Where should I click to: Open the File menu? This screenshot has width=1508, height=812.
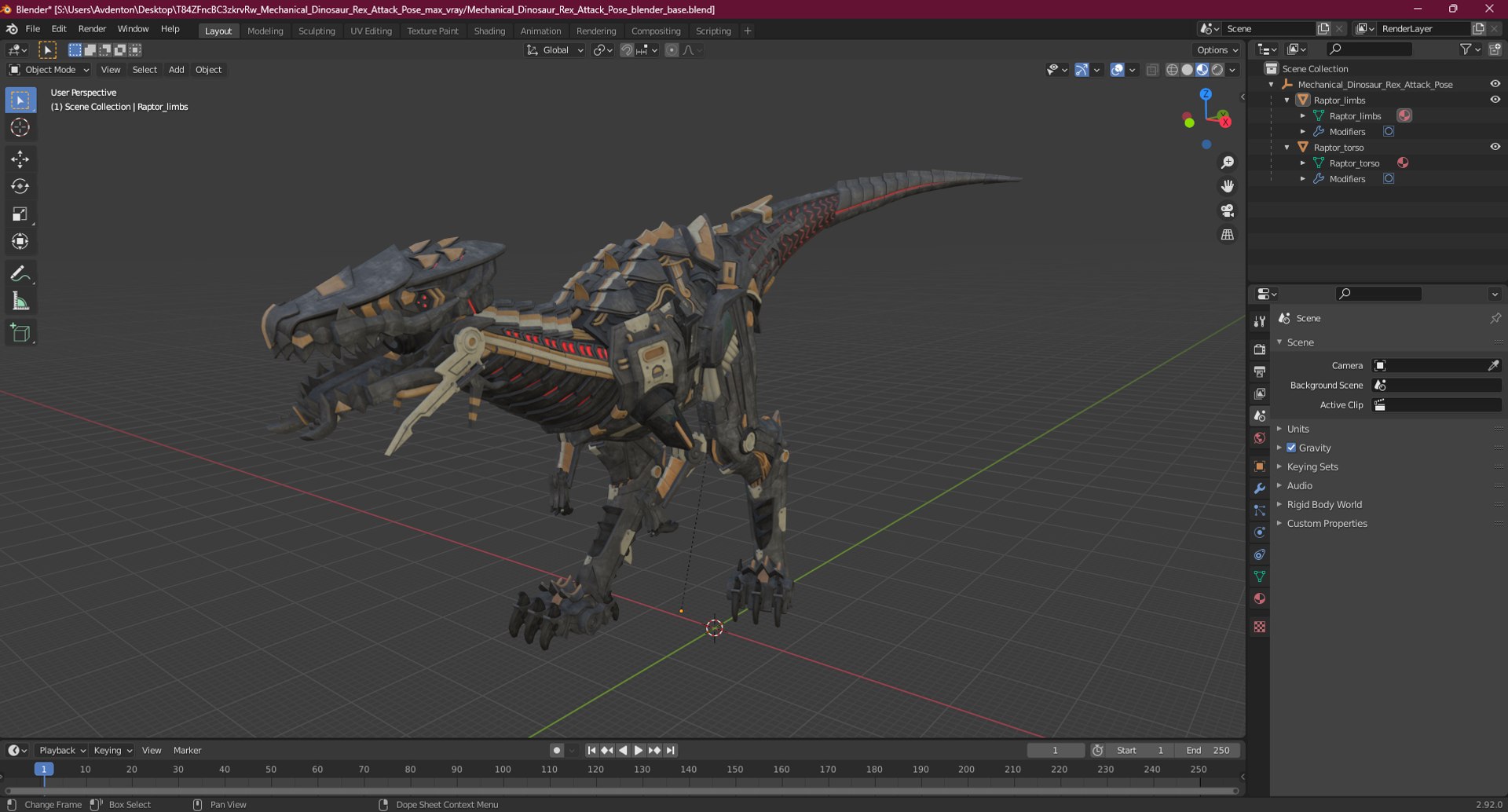[33, 29]
